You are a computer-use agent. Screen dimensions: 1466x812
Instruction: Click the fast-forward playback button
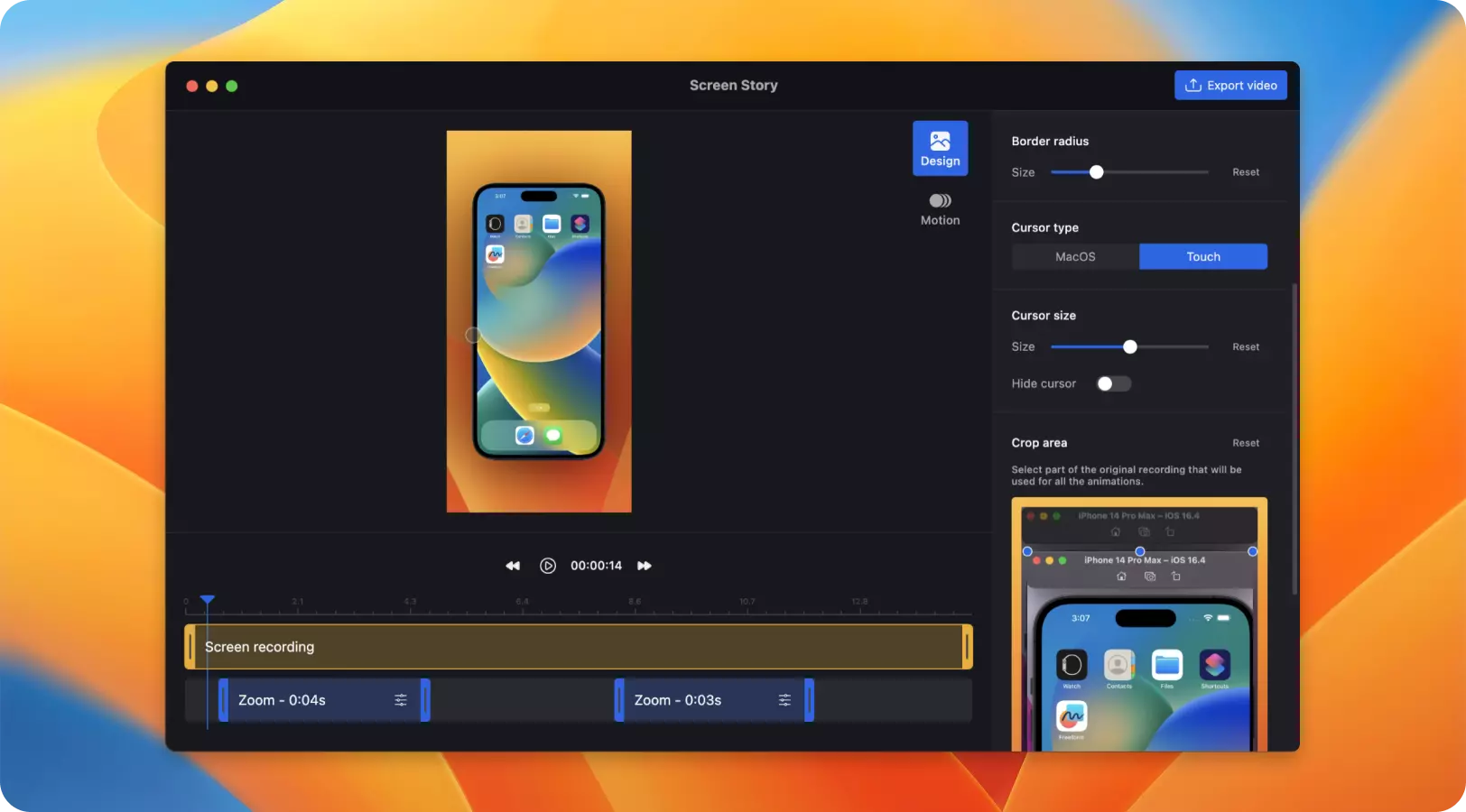point(645,566)
